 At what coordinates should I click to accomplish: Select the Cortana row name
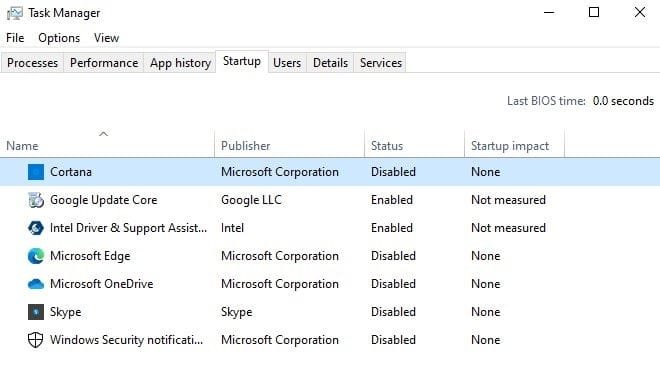pyautogui.click(x=71, y=172)
